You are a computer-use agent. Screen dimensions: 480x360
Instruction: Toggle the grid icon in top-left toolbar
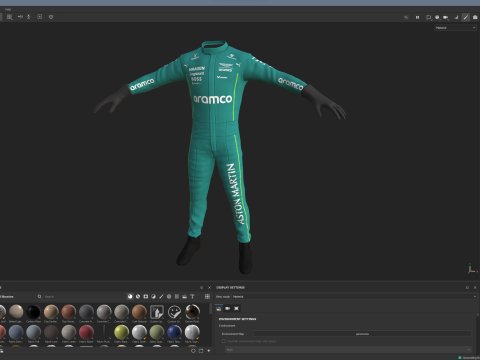10,17
